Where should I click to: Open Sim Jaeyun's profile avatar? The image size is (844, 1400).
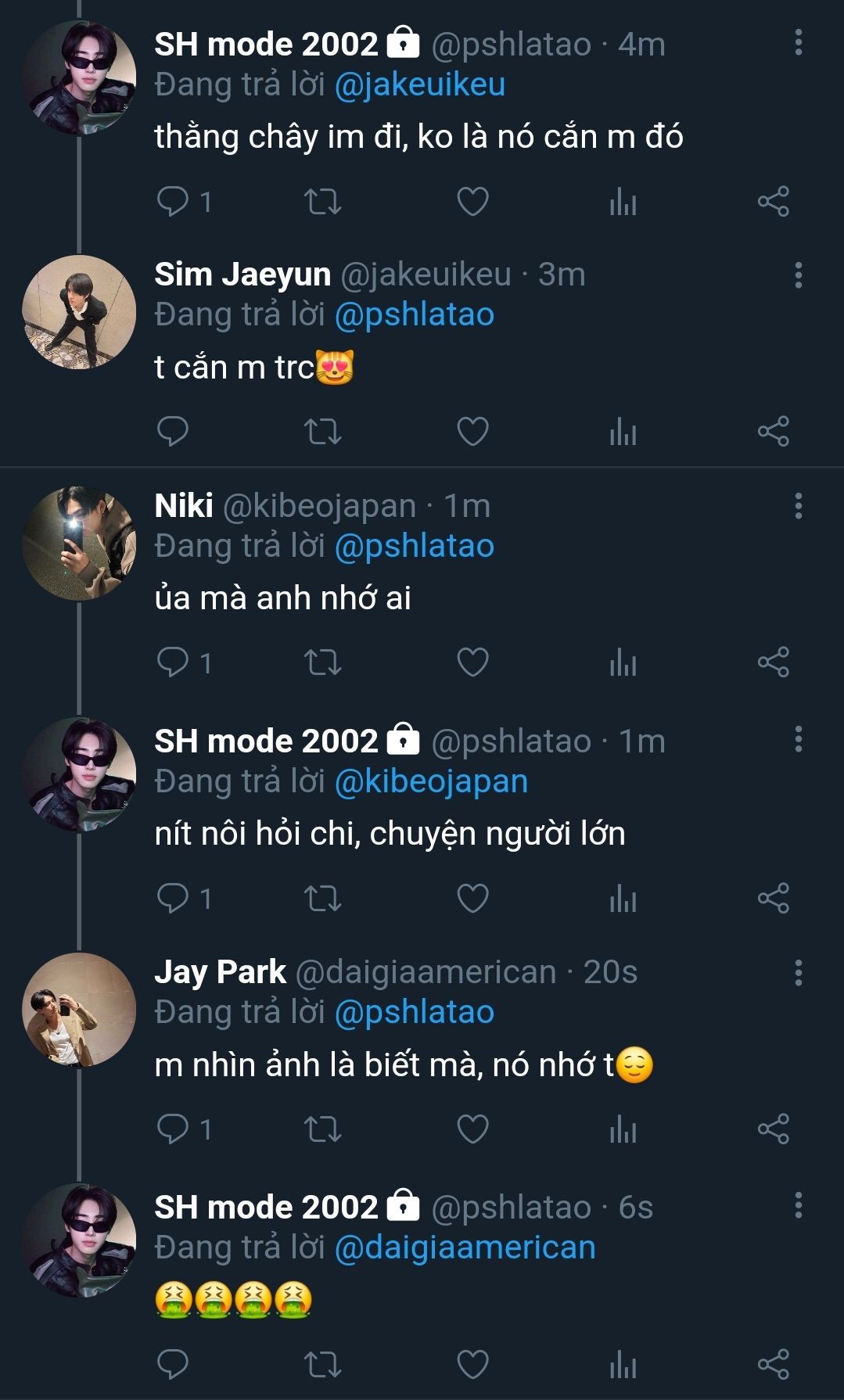click(x=79, y=312)
